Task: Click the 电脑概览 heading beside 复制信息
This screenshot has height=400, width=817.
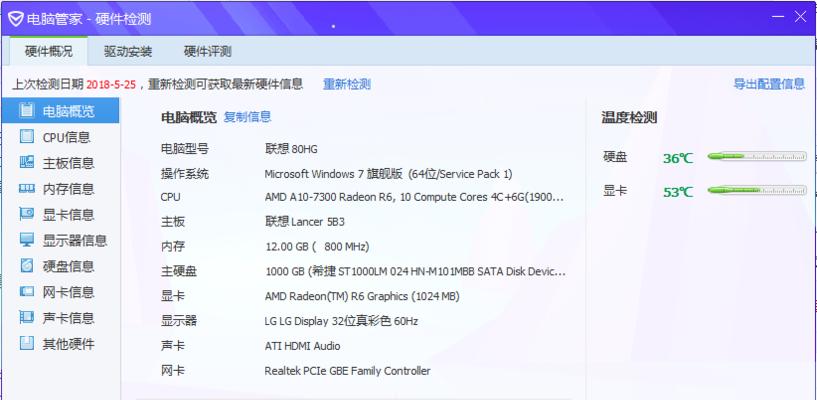Action: pos(189,117)
